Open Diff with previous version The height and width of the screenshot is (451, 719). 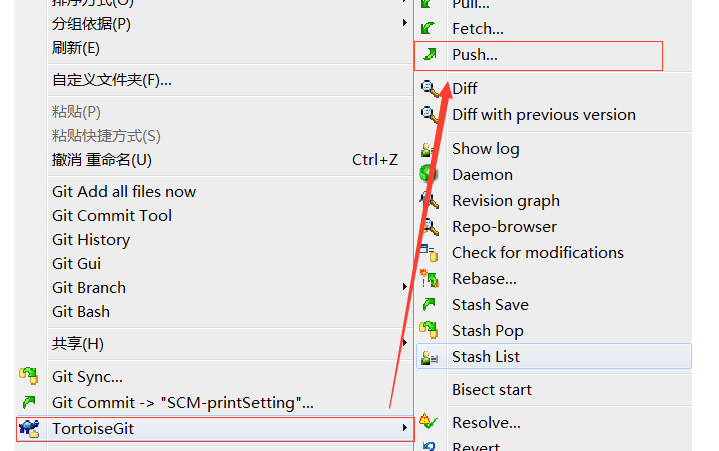coord(543,114)
